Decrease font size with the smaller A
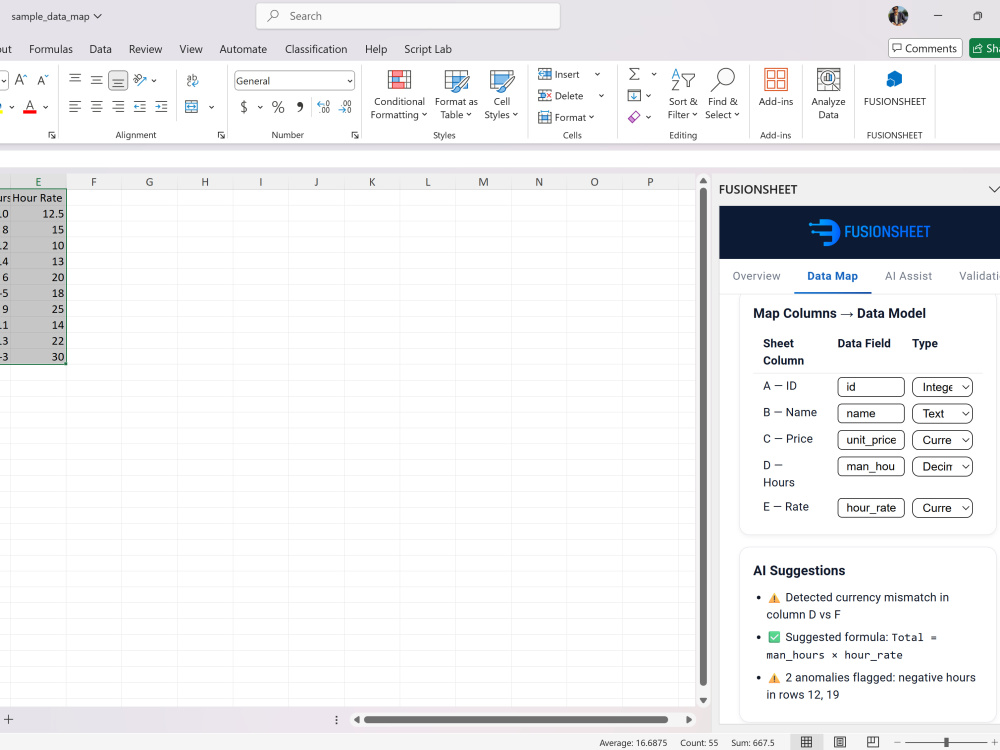Screen dimensions: 1000x750 [x=43, y=80]
